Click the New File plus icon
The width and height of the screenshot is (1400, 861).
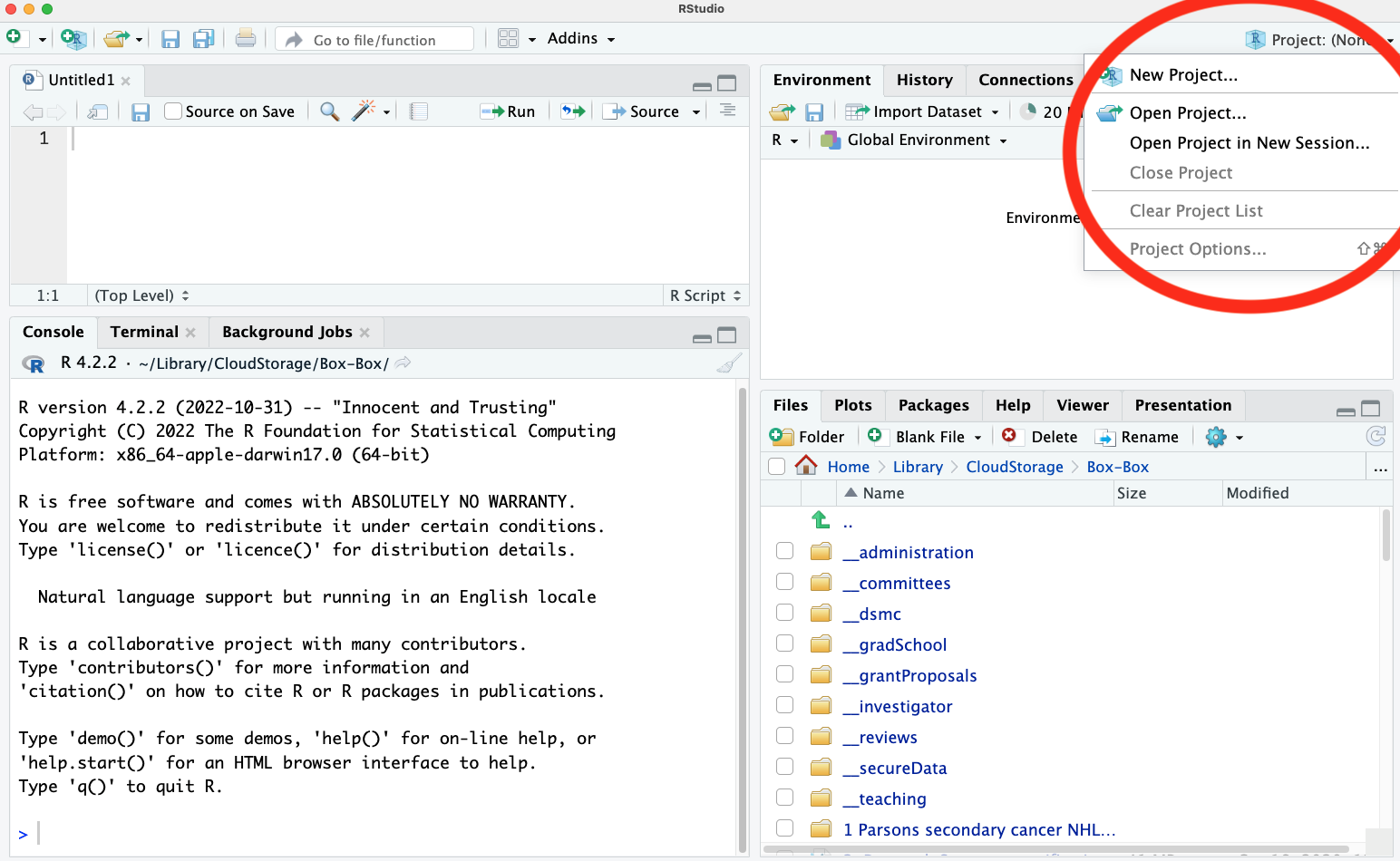tap(14, 38)
